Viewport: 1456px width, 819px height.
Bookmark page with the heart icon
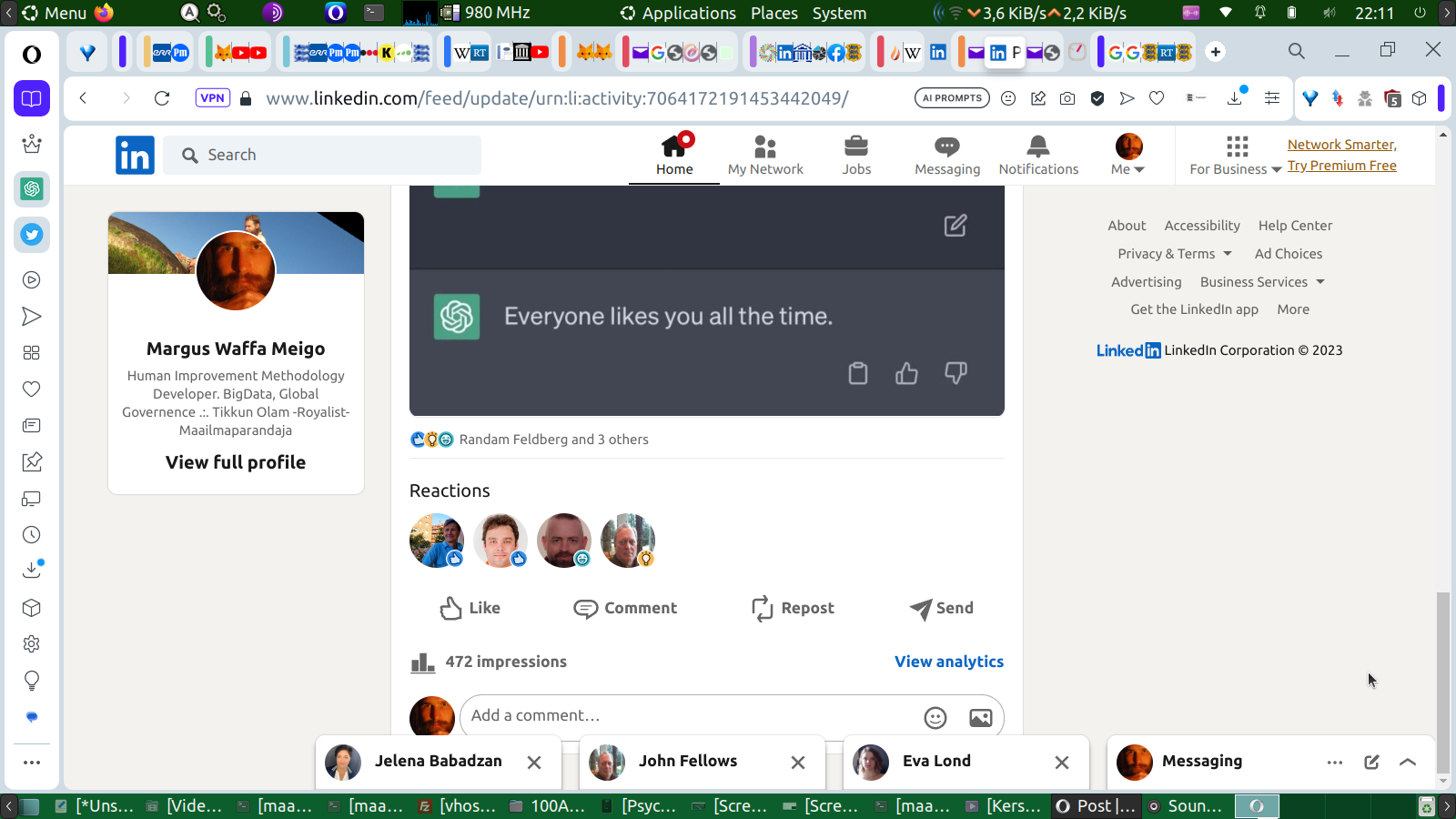point(1157,98)
